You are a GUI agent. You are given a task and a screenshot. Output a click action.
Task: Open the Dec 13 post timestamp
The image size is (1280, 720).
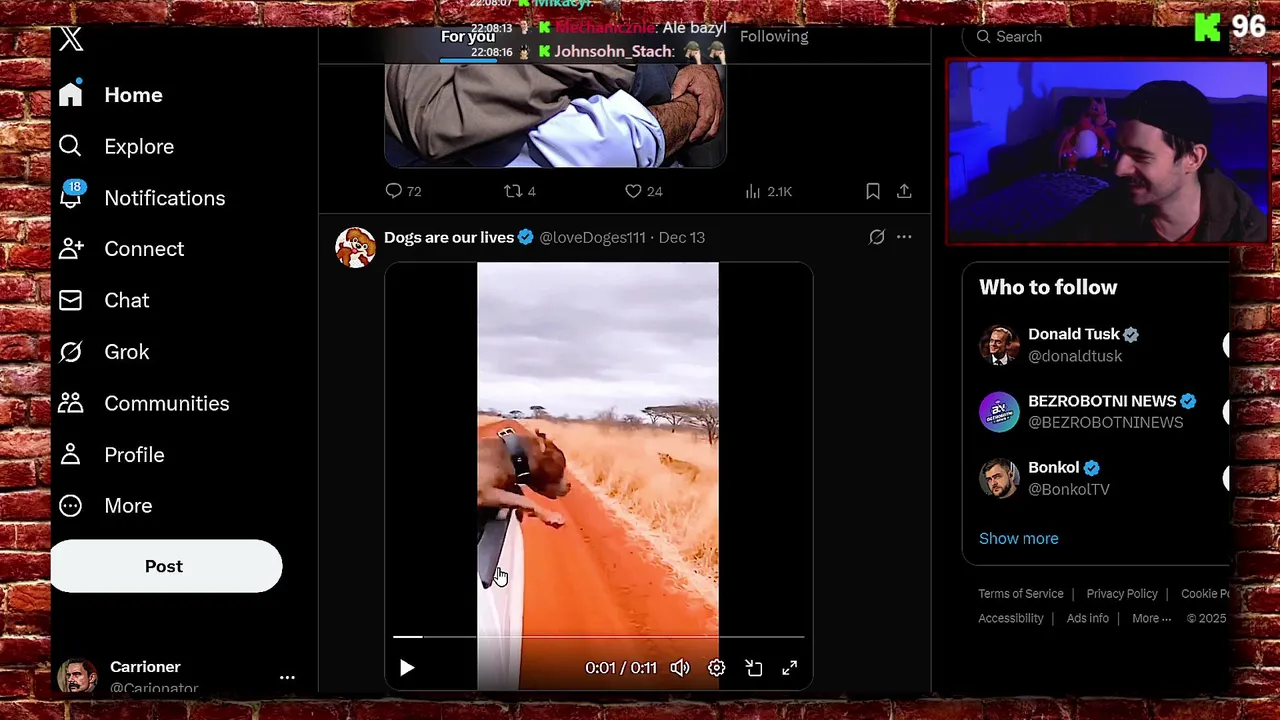pyautogui.click(x=682, y=238)
